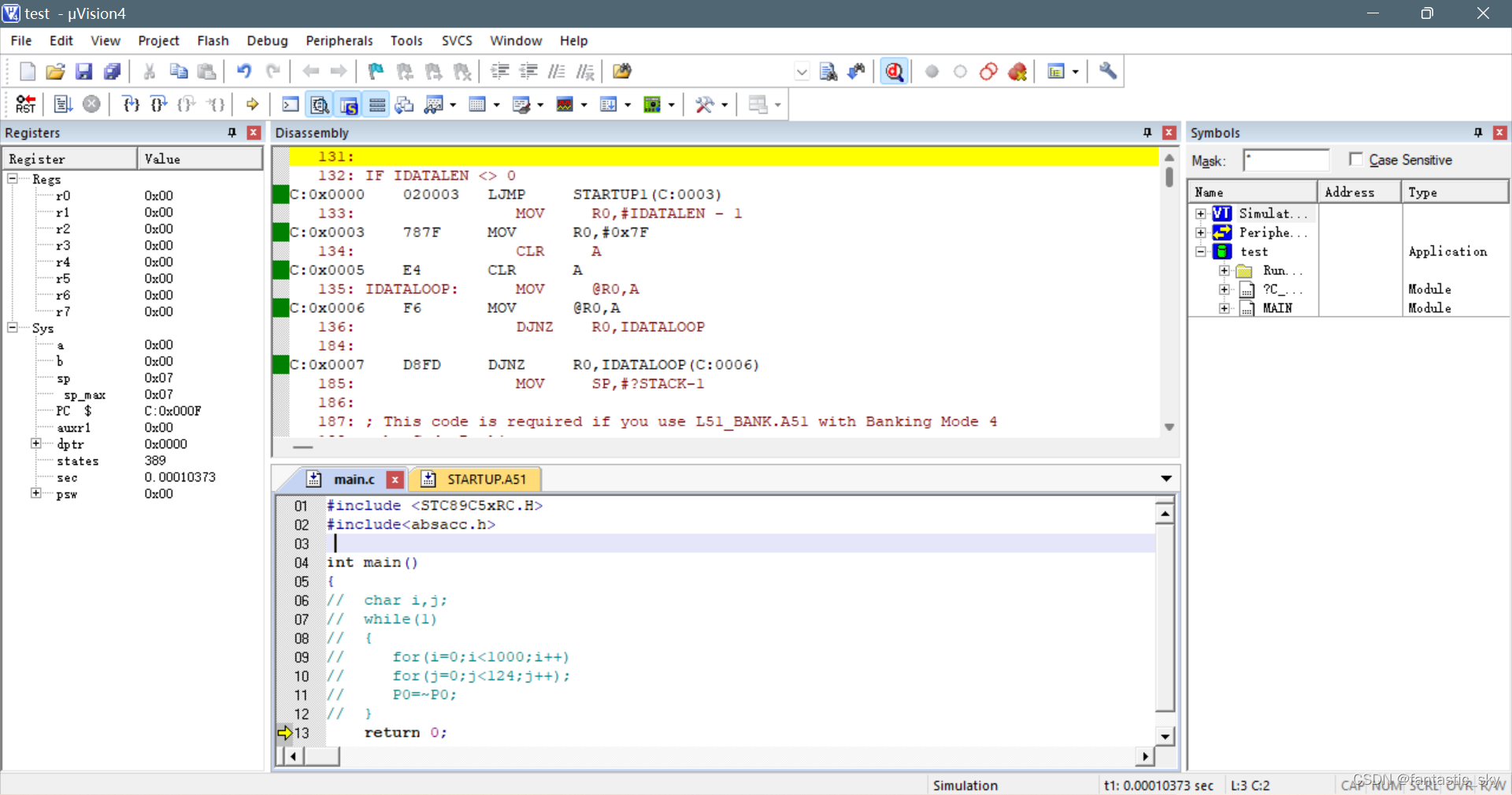Toggle pin on the Disassembly panel
Viewport: 1512px width, 795px height.
pos(1147,132)
